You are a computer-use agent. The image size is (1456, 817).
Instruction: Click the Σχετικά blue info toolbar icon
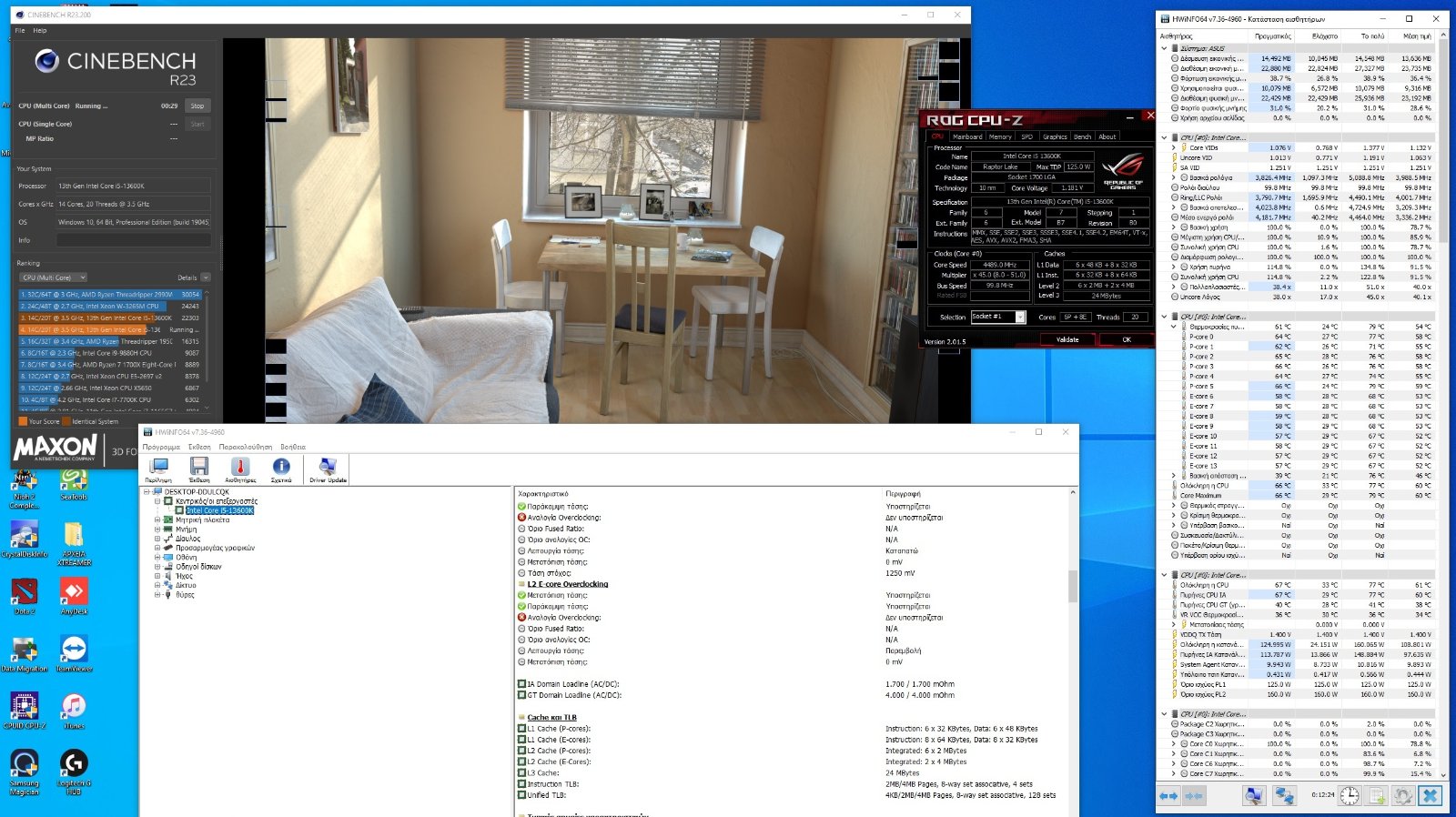pos(281,469)
